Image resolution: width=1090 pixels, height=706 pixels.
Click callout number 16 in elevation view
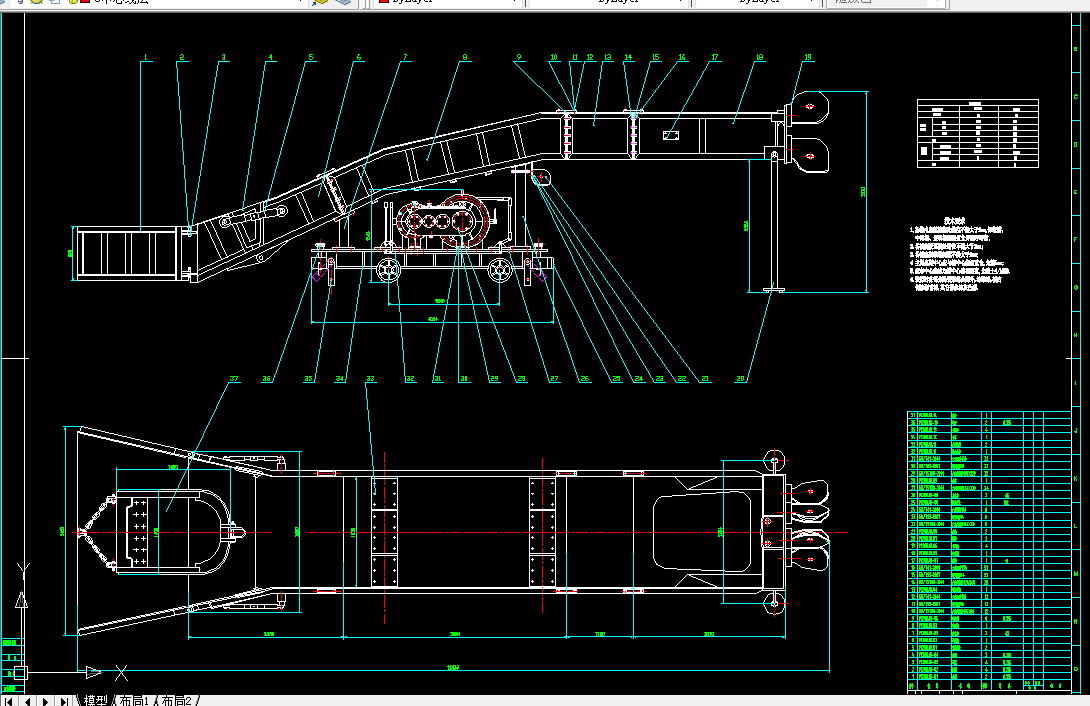682,58
